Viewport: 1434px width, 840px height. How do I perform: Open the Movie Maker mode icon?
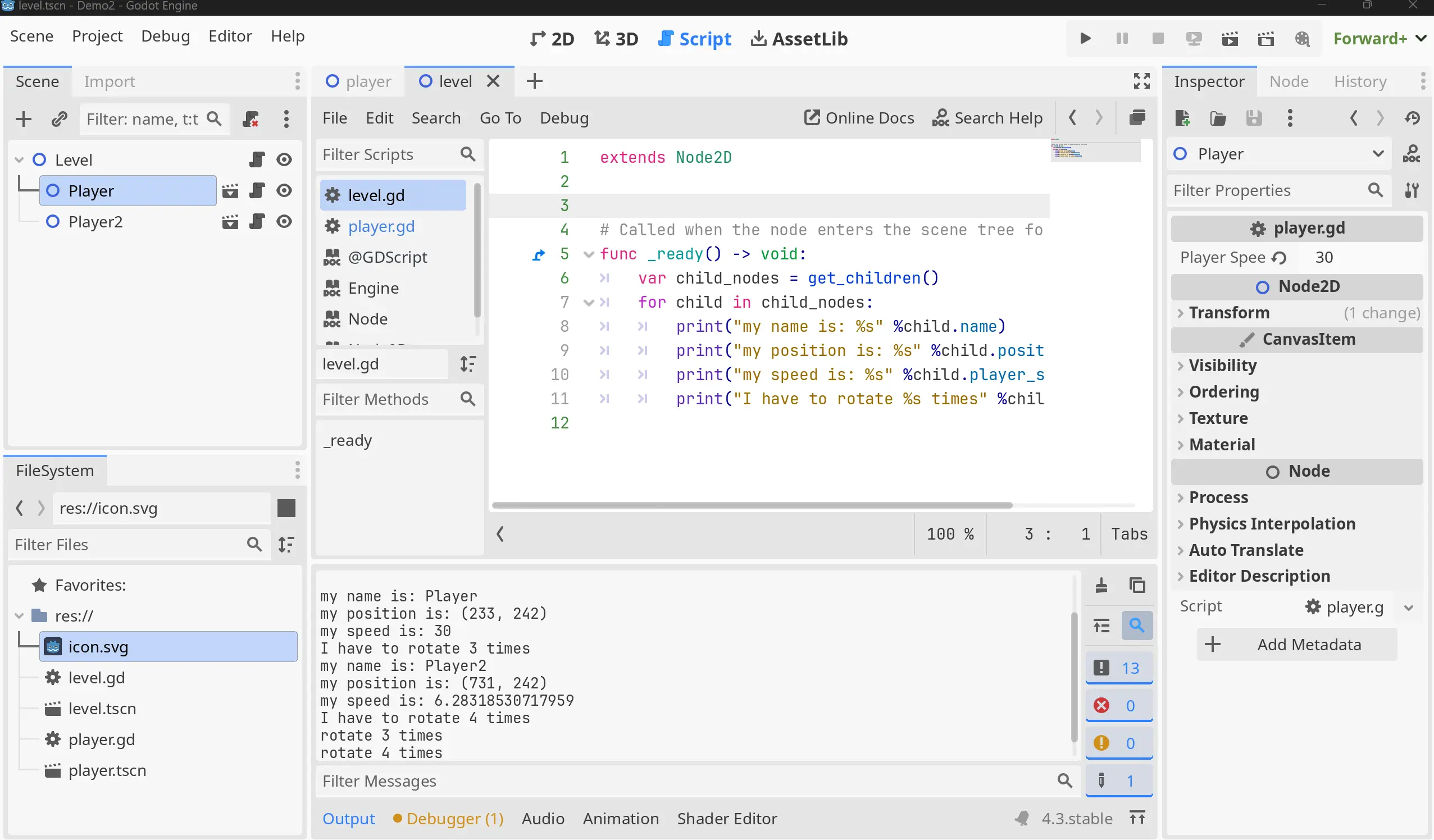coord(1302,39)
